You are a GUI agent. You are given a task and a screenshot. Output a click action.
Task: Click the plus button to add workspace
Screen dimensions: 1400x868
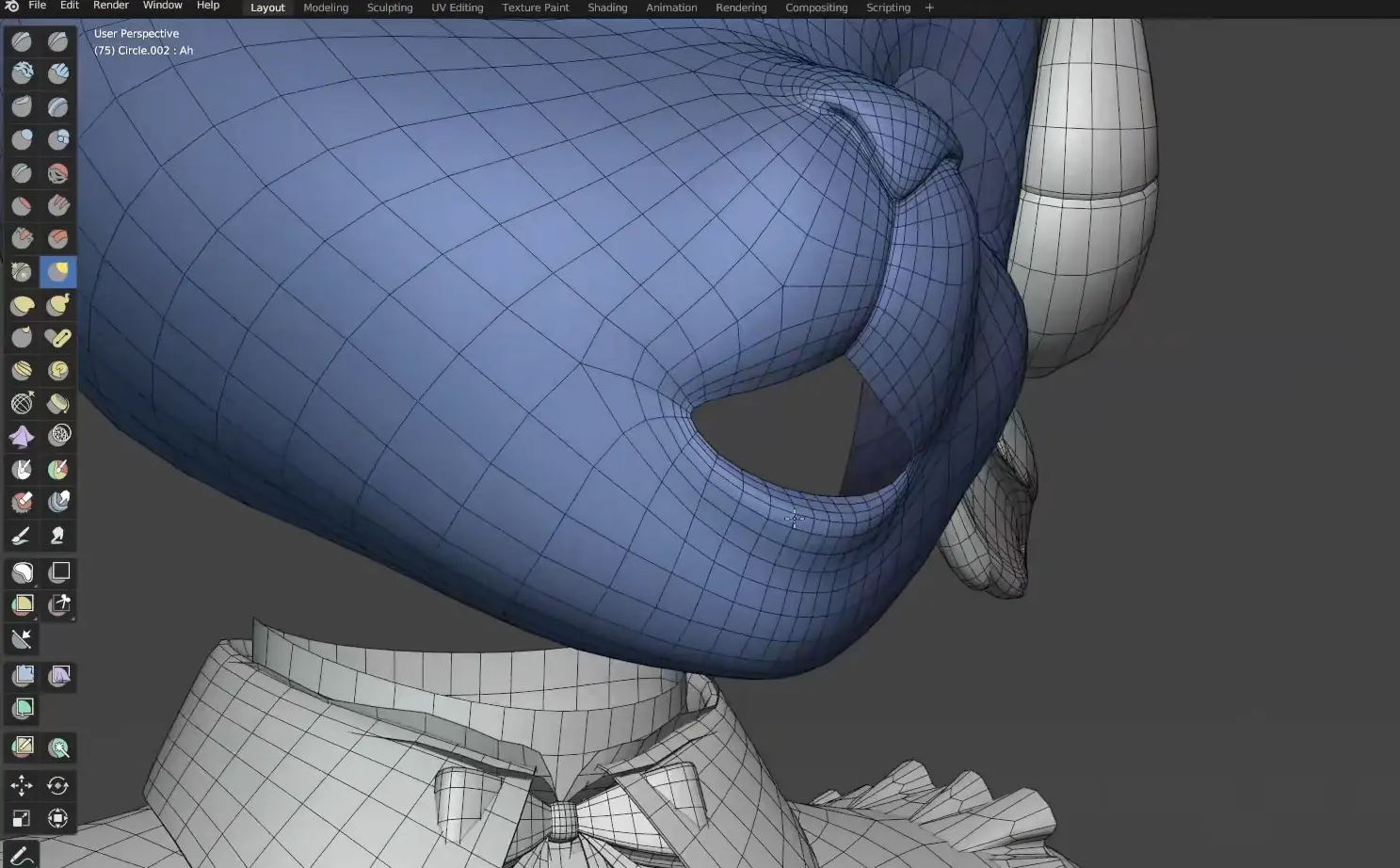click(929, 8)
